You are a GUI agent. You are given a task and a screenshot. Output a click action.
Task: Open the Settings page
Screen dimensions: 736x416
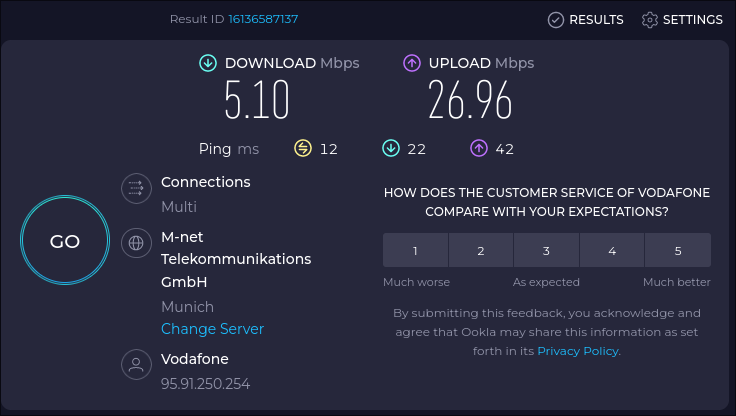[x=682, y=20]
